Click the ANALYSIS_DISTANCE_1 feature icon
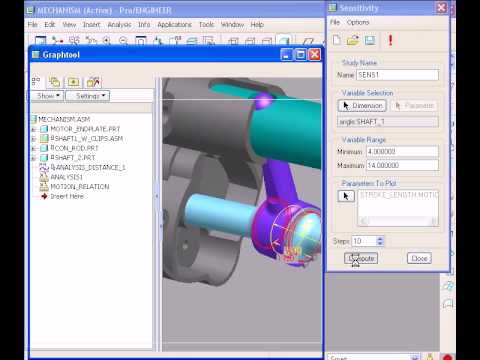Image resolution: width=480 pixels, height=360 pixels. click(x=44, y=168)
